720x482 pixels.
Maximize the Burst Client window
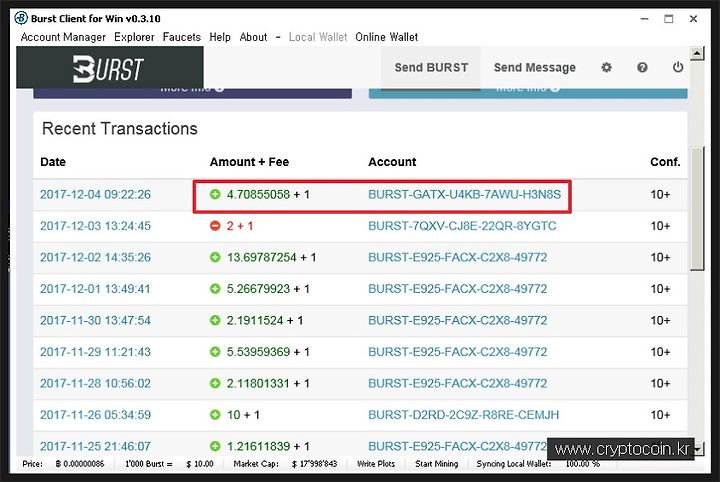tap(669, 19)
